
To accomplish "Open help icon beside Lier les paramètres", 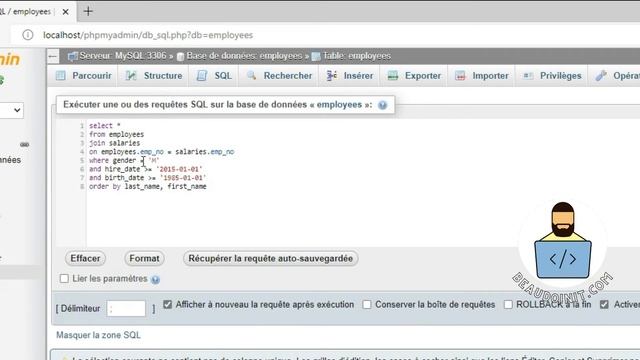I will pos(156,280).
